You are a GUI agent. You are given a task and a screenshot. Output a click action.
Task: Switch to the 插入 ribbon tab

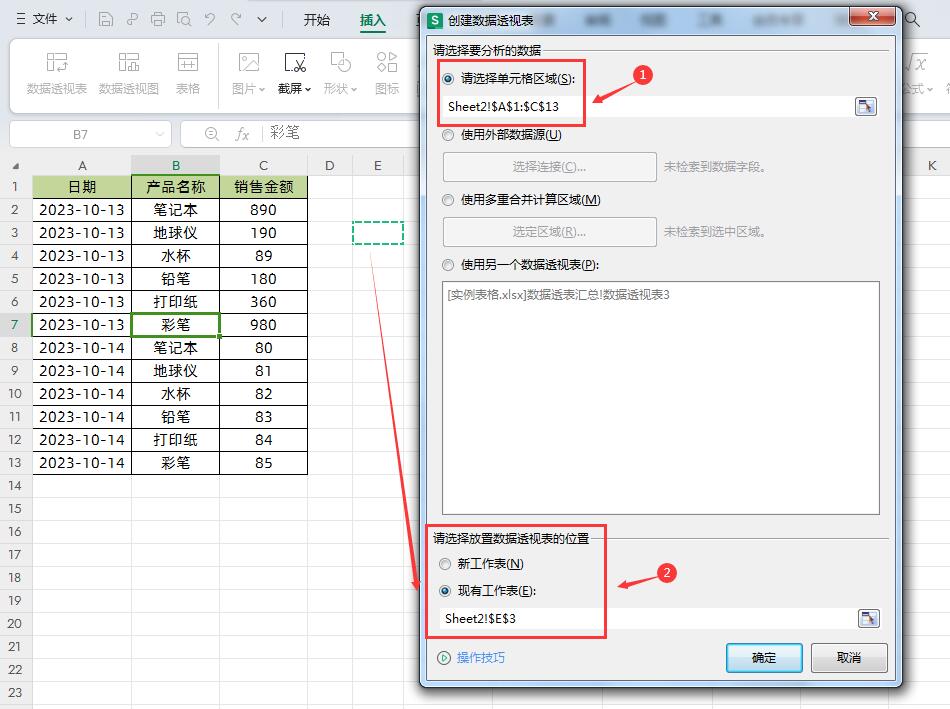pyautogui.click(x=373, y=20)
